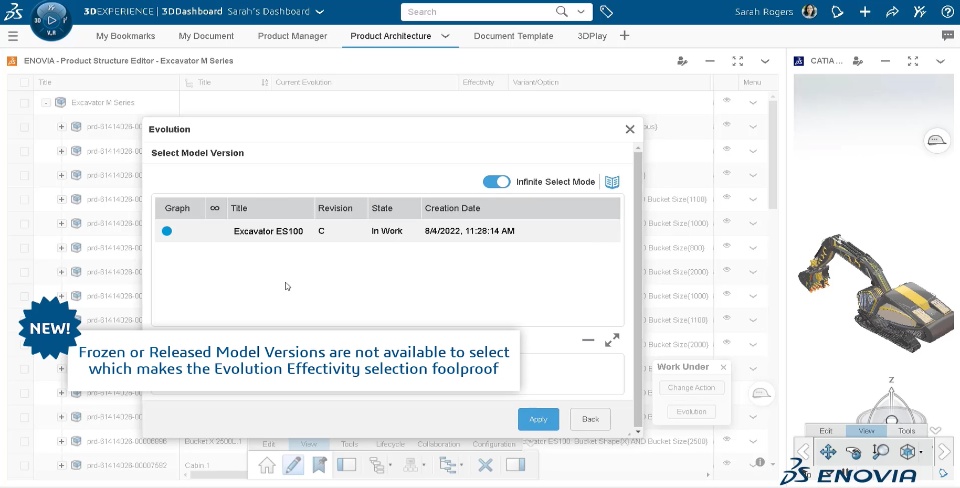Click Evolution button in Work Under panel
Viewport: 960px width, 488px height.
tap(691, 411)
